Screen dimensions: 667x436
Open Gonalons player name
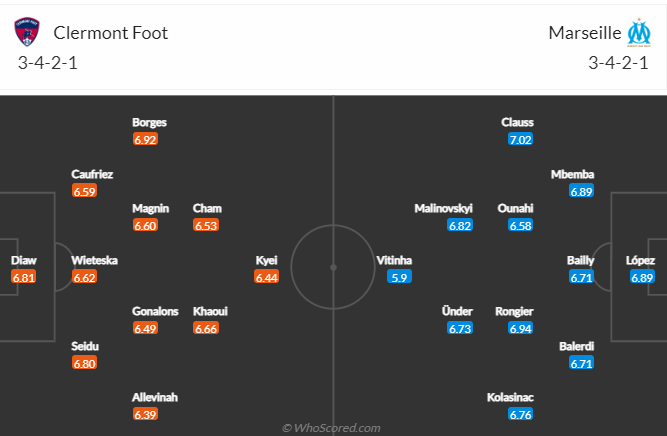[x=155, y=311]
